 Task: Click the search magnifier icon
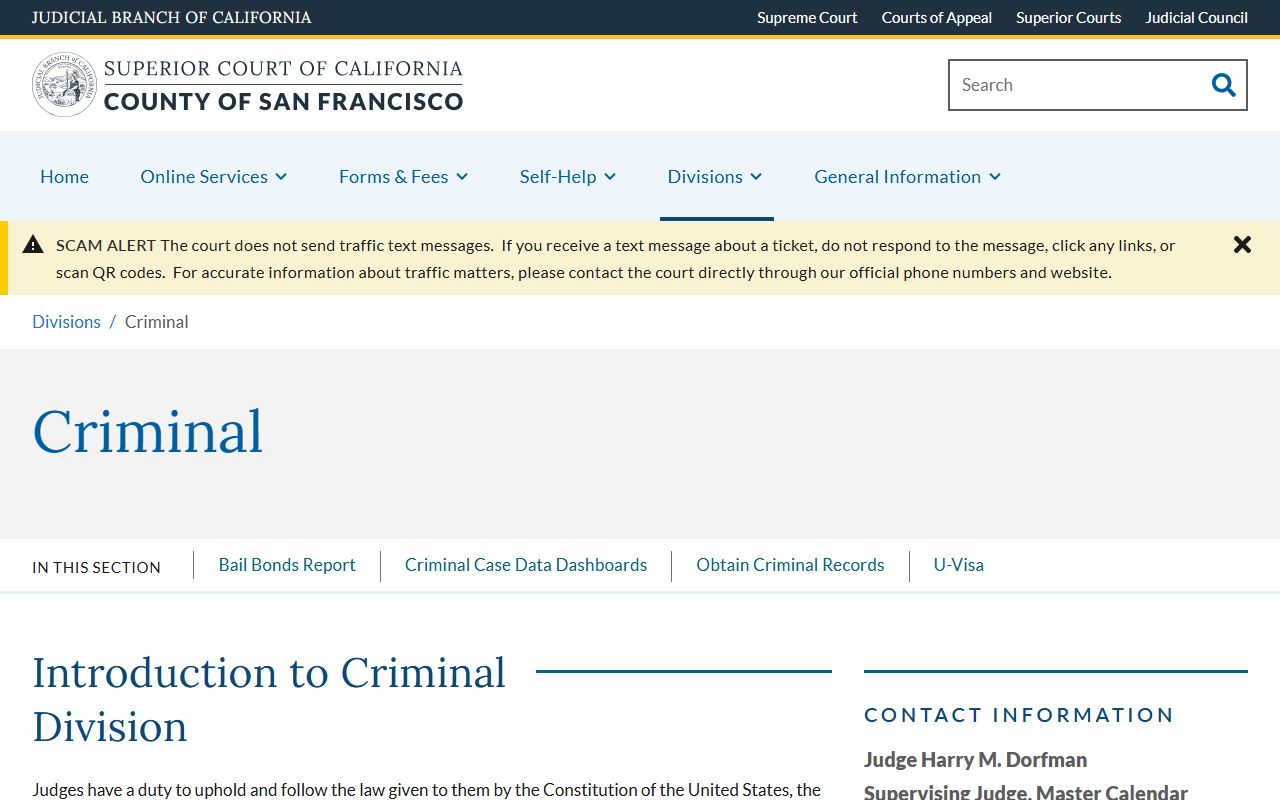pos(1223,85)
